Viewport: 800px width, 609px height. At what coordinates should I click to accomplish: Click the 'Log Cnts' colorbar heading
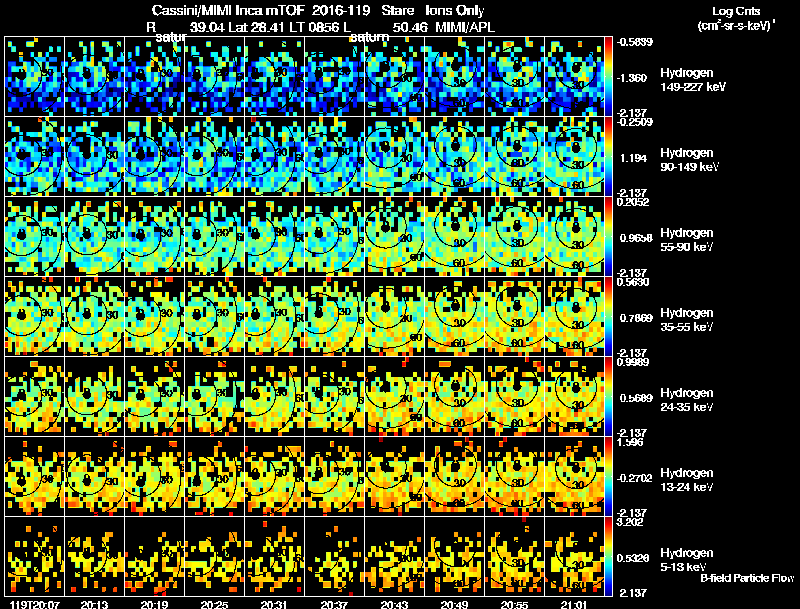736,11
